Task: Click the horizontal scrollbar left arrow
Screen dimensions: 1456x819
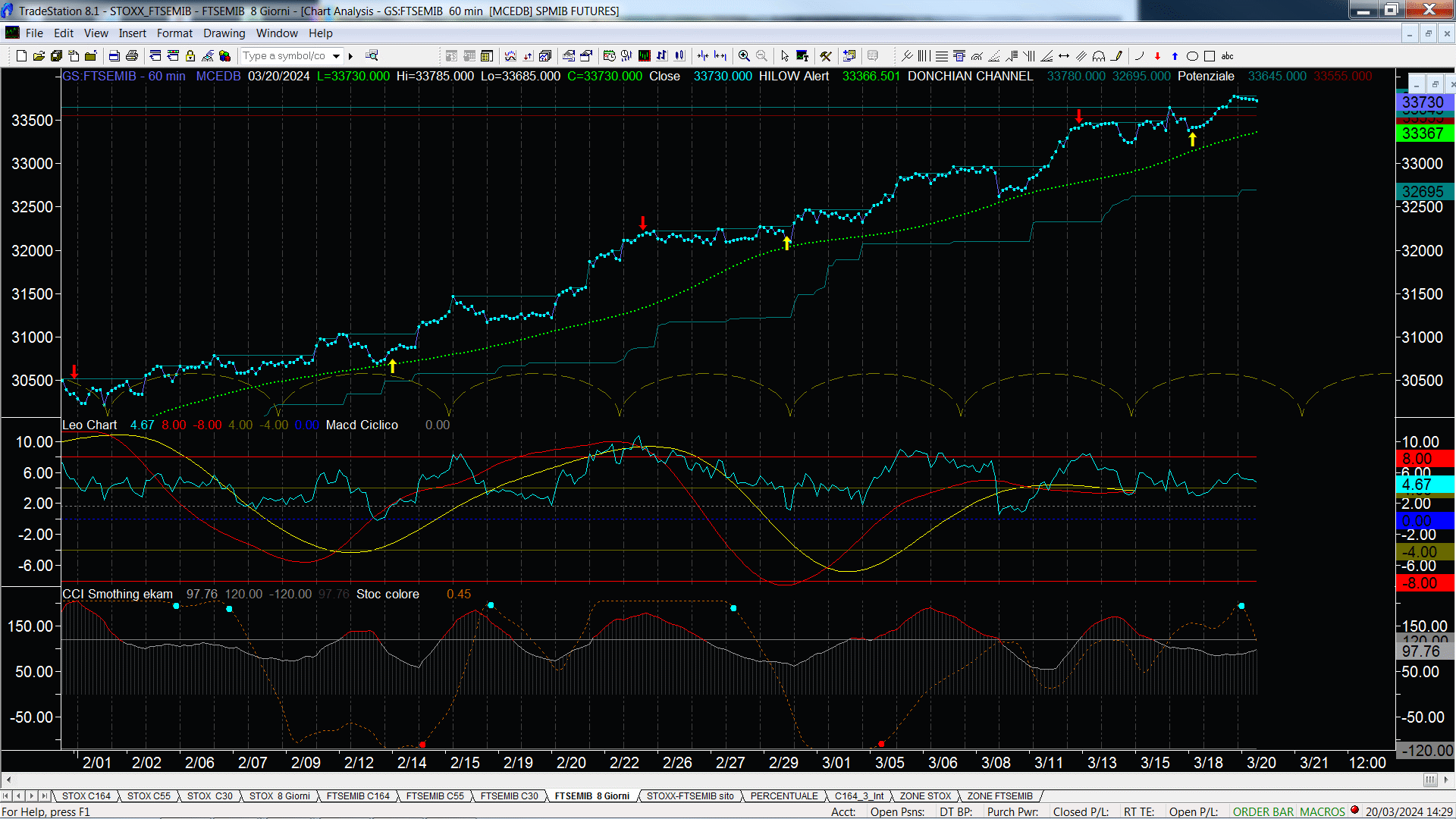Action: [8, 780]
